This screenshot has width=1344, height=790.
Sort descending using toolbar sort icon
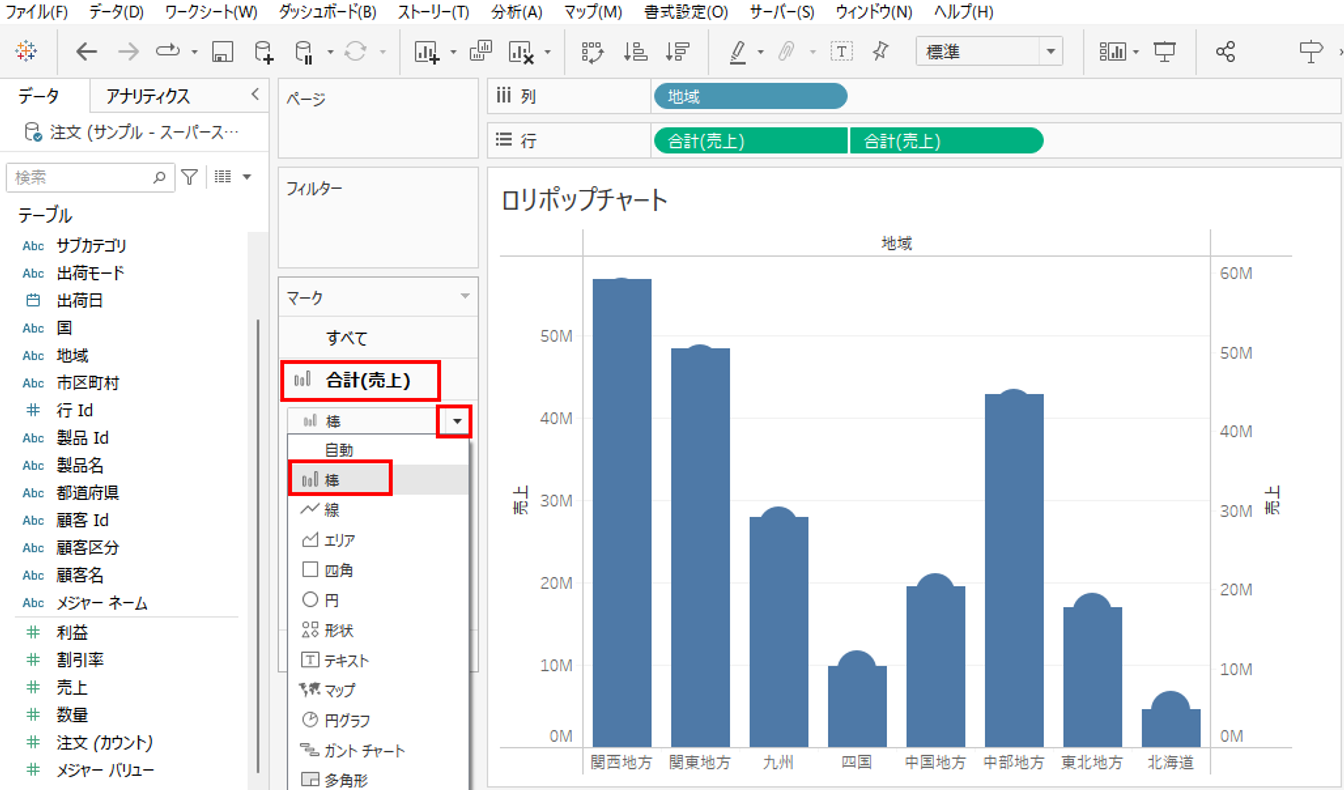[677, 52]
